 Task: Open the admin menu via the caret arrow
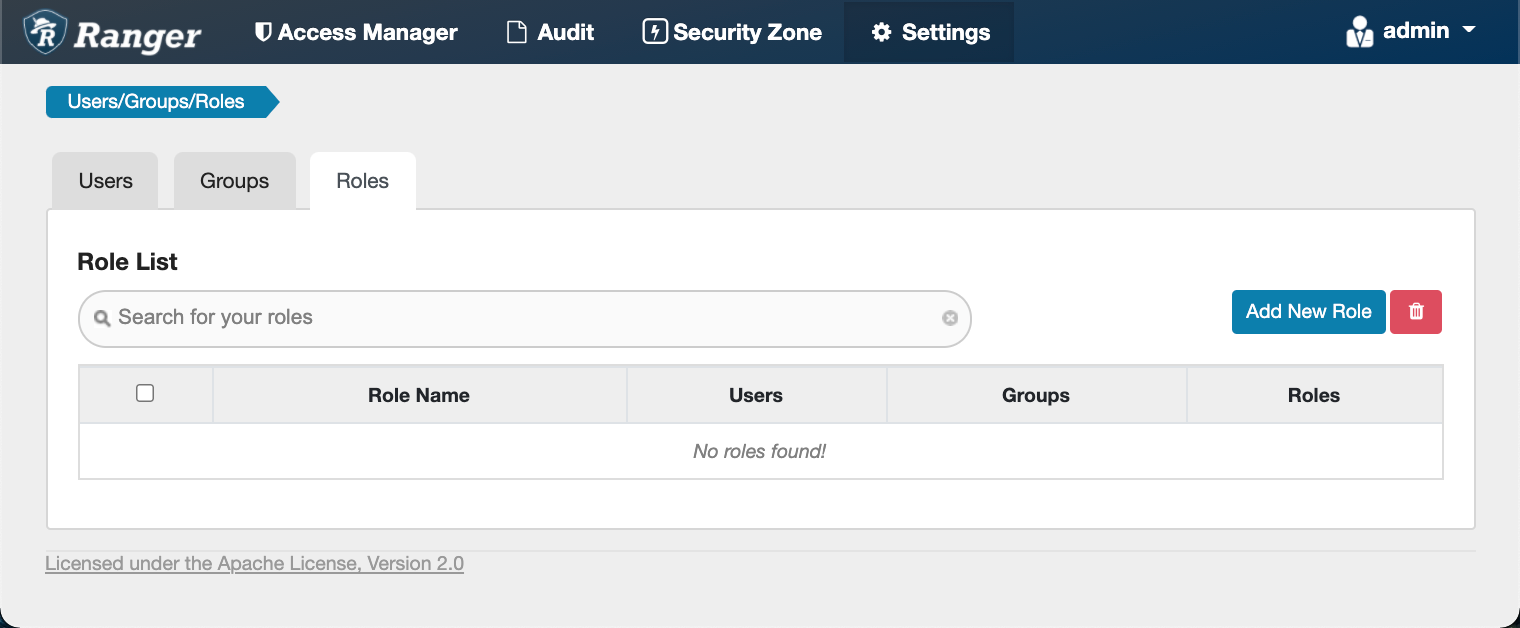click(1469, 31)
